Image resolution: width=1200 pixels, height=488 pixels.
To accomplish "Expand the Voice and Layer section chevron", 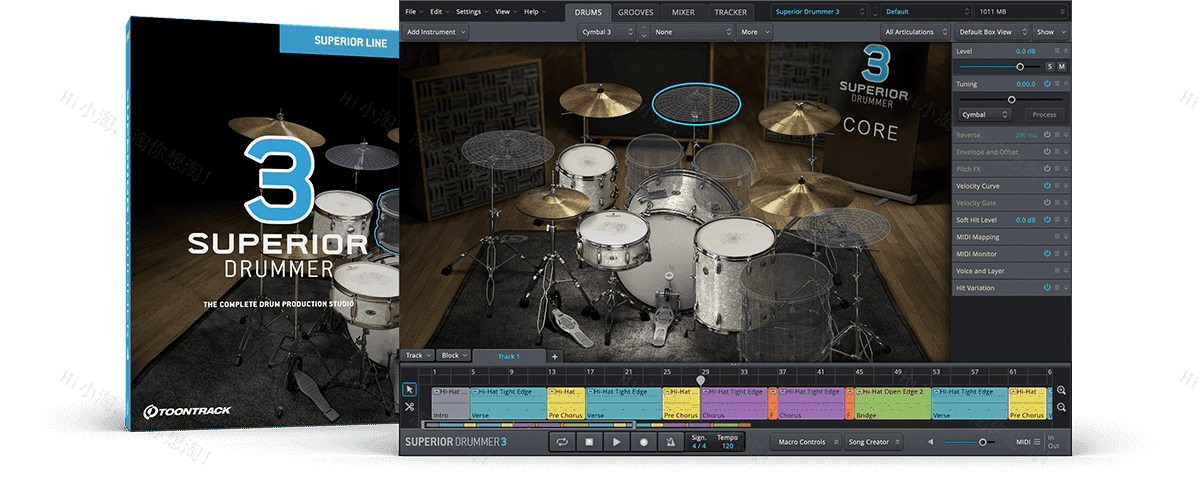I will point(1066,271).
